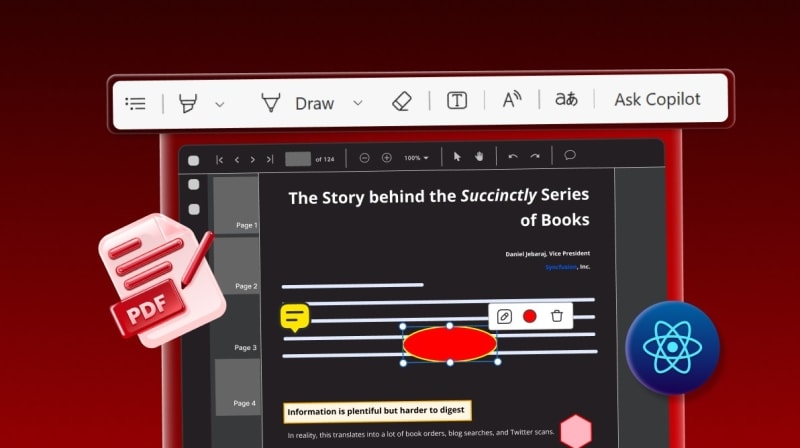Viewport: 800px width, 448px height.
Task: Click the contents list icon in toolbar
Action: pos(136,102)
